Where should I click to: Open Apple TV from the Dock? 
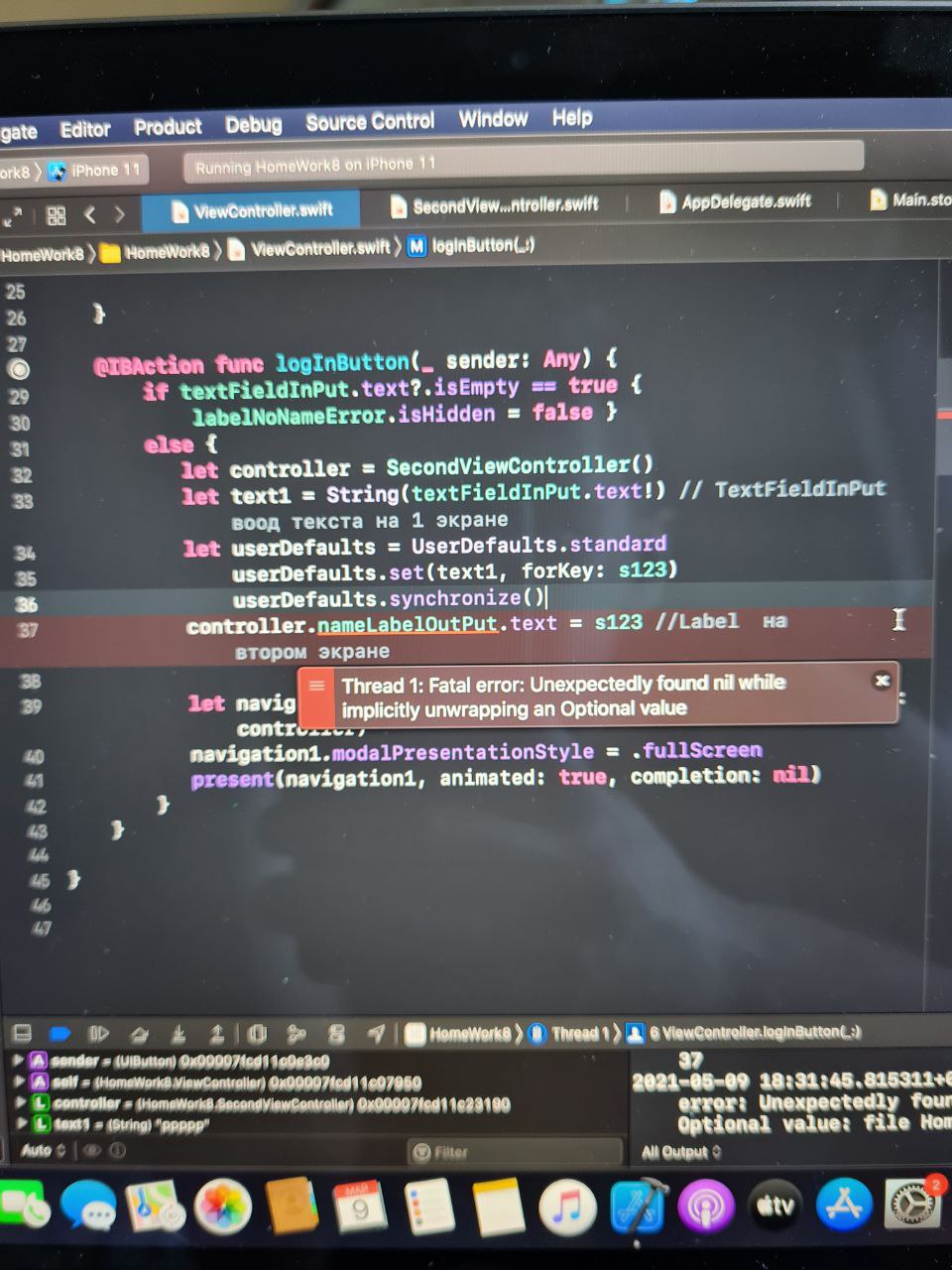[774, 1206]
